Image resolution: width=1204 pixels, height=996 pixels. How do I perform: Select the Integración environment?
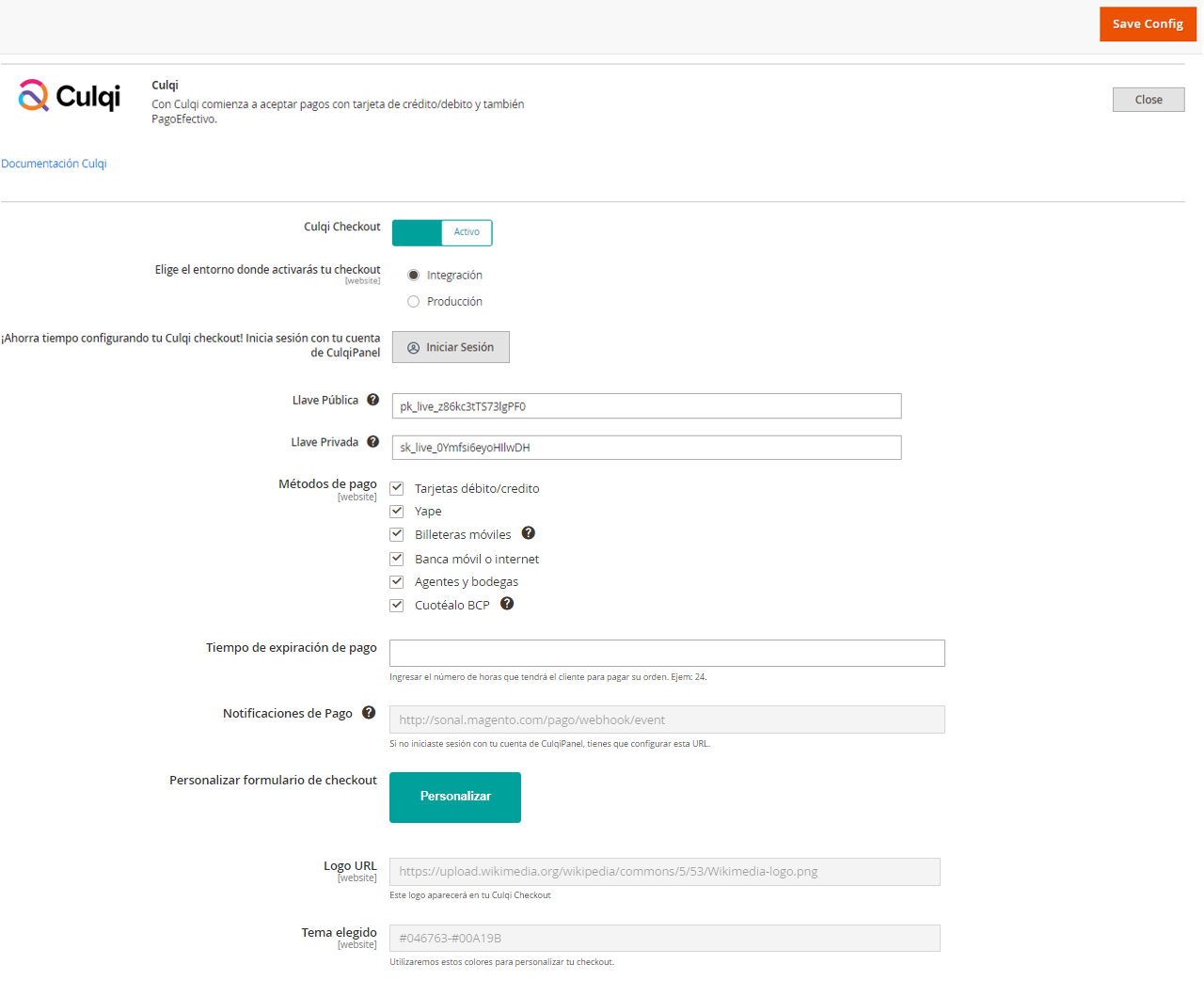coord(414,276)
